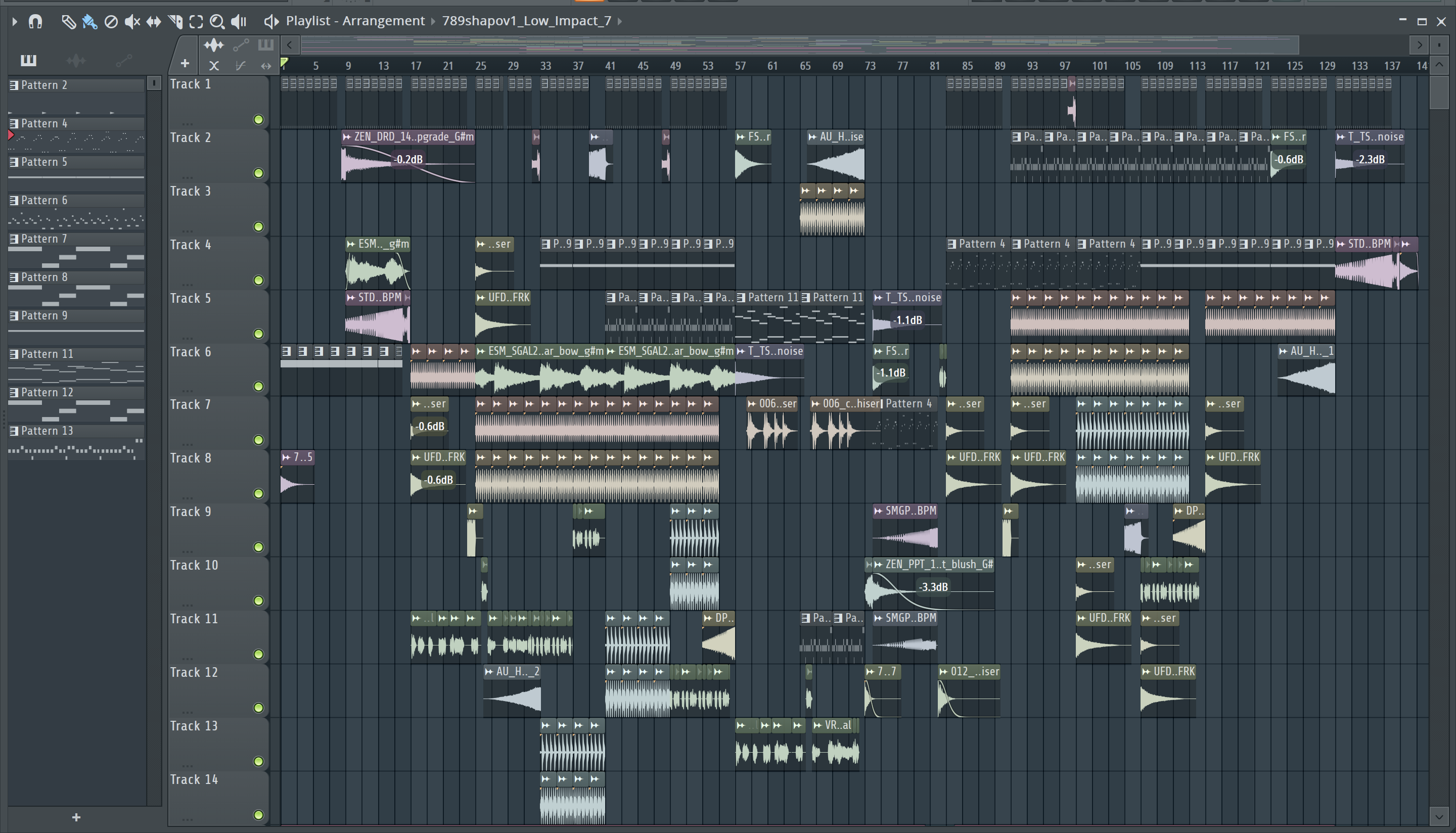Select the Draw pencil tool
This screenshot has width=1456, height=833.
[x=68, y=22]
